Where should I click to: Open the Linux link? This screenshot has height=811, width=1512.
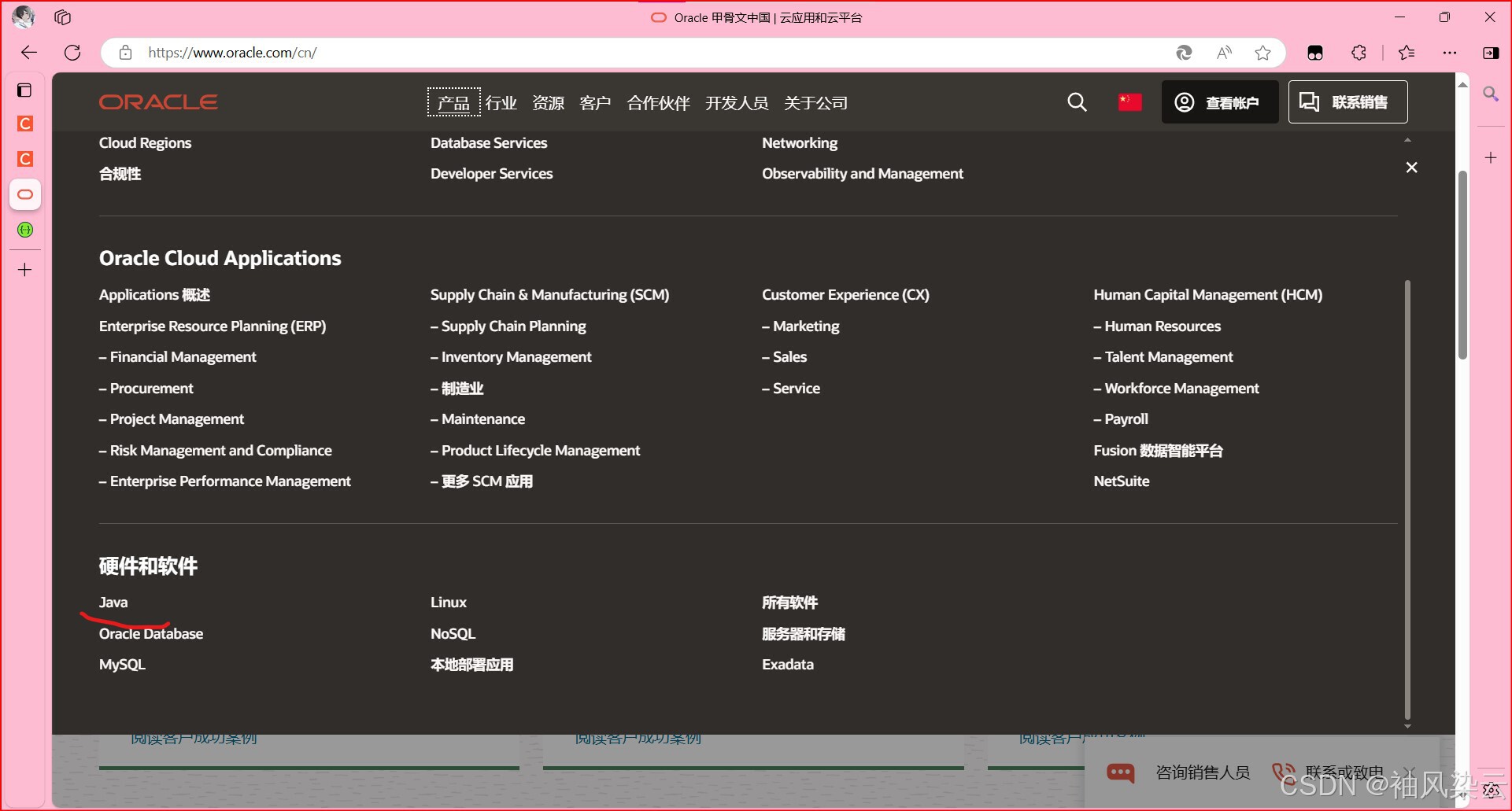pos(449,603)
